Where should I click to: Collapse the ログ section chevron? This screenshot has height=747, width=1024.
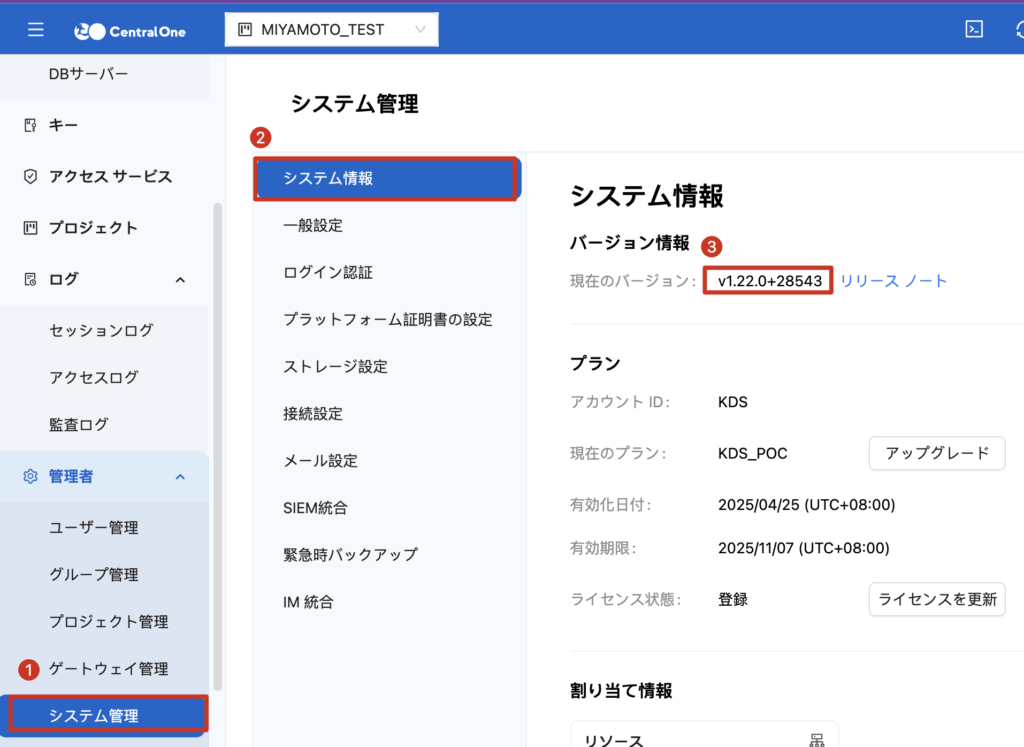point(180,280)
